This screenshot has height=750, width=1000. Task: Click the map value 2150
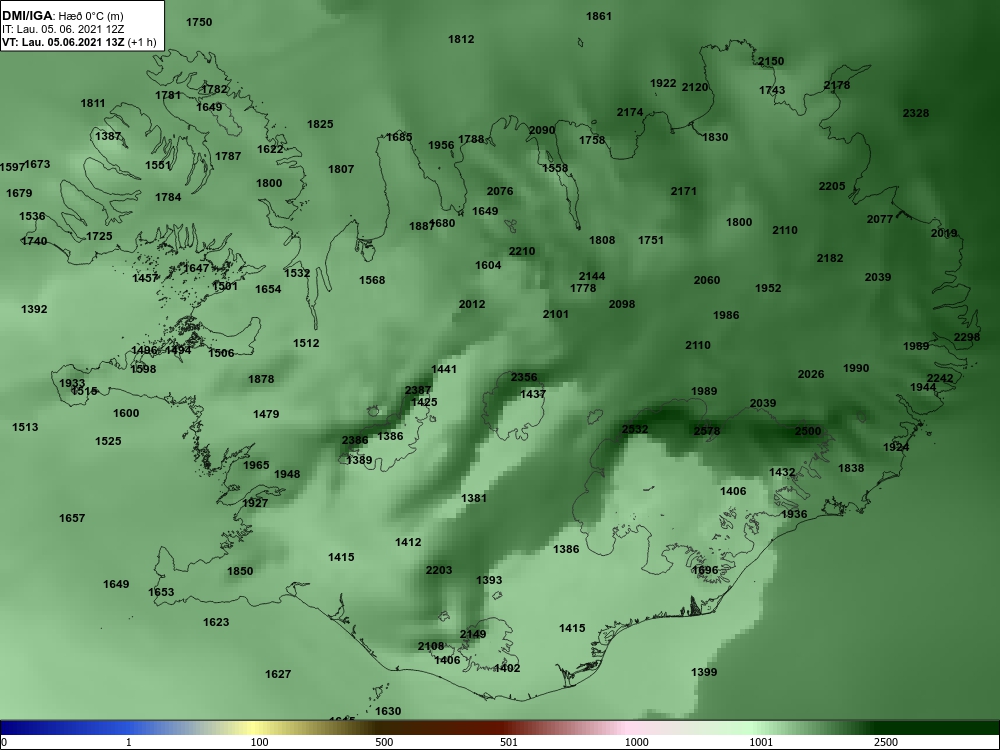pyautogui.click(x=771, y=61)
